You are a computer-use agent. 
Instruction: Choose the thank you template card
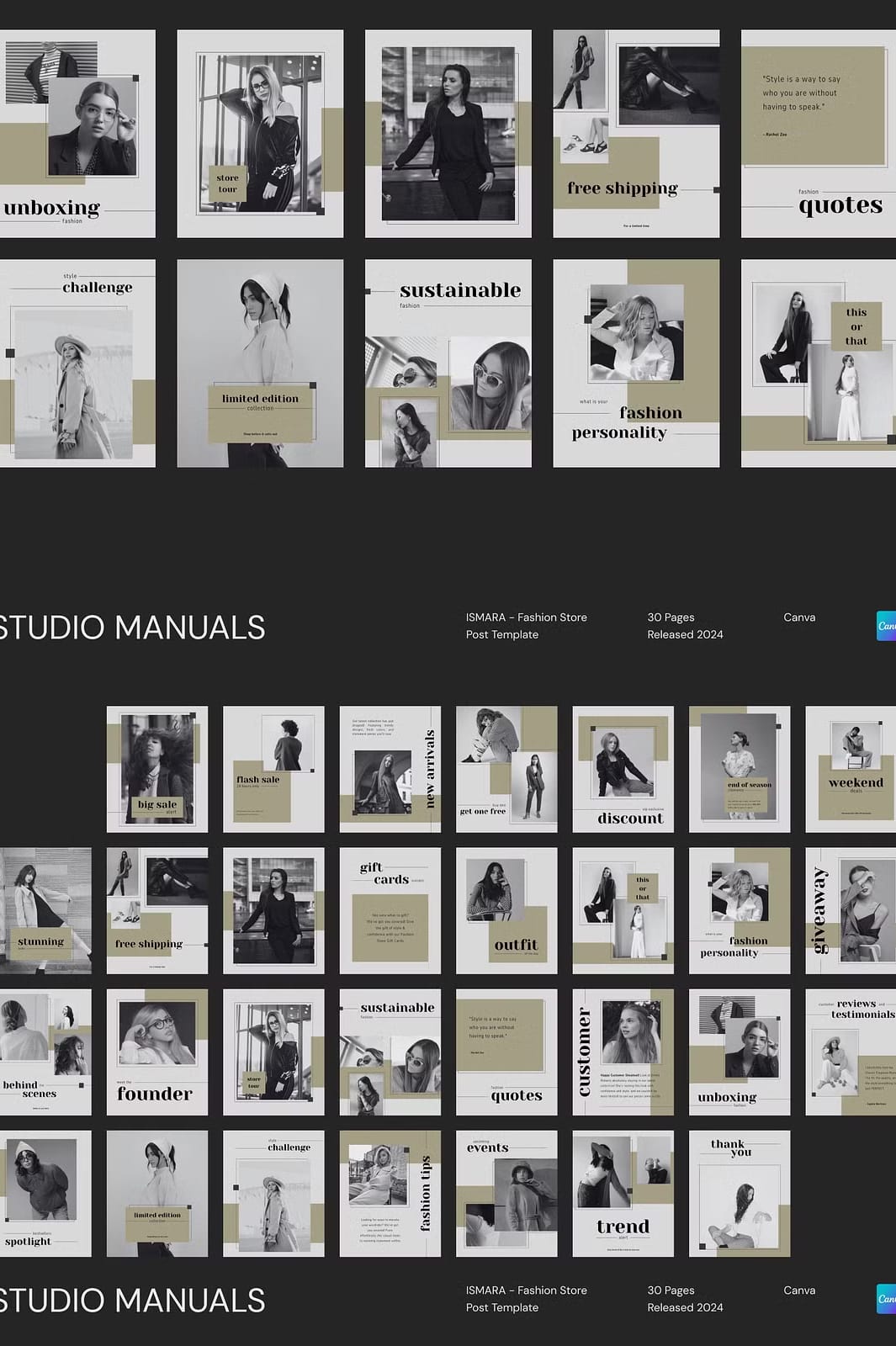click(x=740, y=1193)
